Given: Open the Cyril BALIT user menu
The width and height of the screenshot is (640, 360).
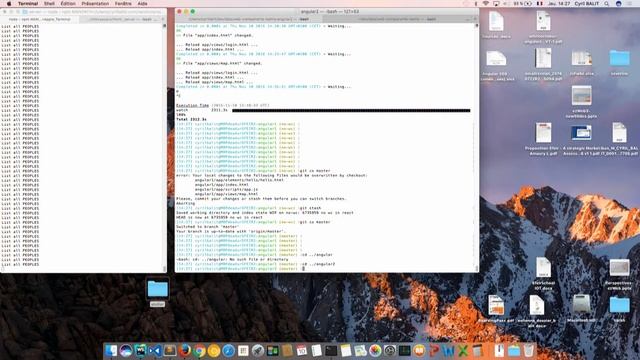Looking at the screenshot, I should [587, 4].
